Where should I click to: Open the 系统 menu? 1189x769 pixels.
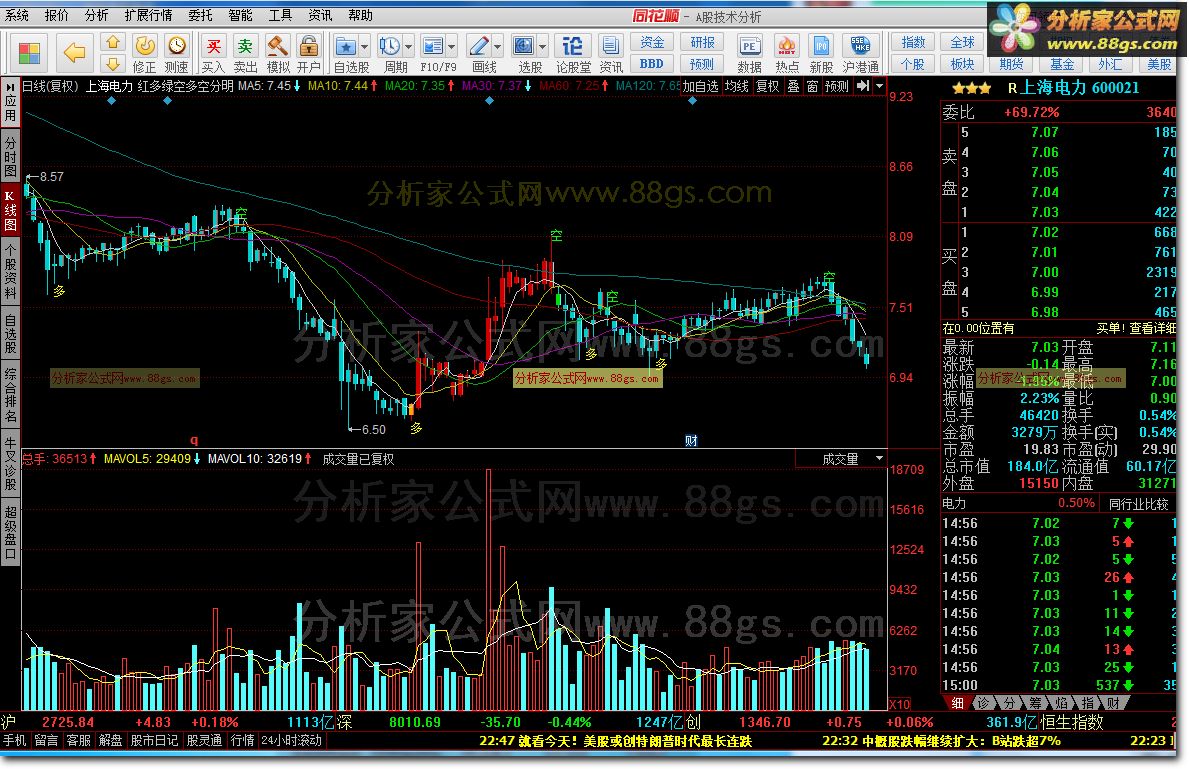pyautogui.click(x=16, y=15)
